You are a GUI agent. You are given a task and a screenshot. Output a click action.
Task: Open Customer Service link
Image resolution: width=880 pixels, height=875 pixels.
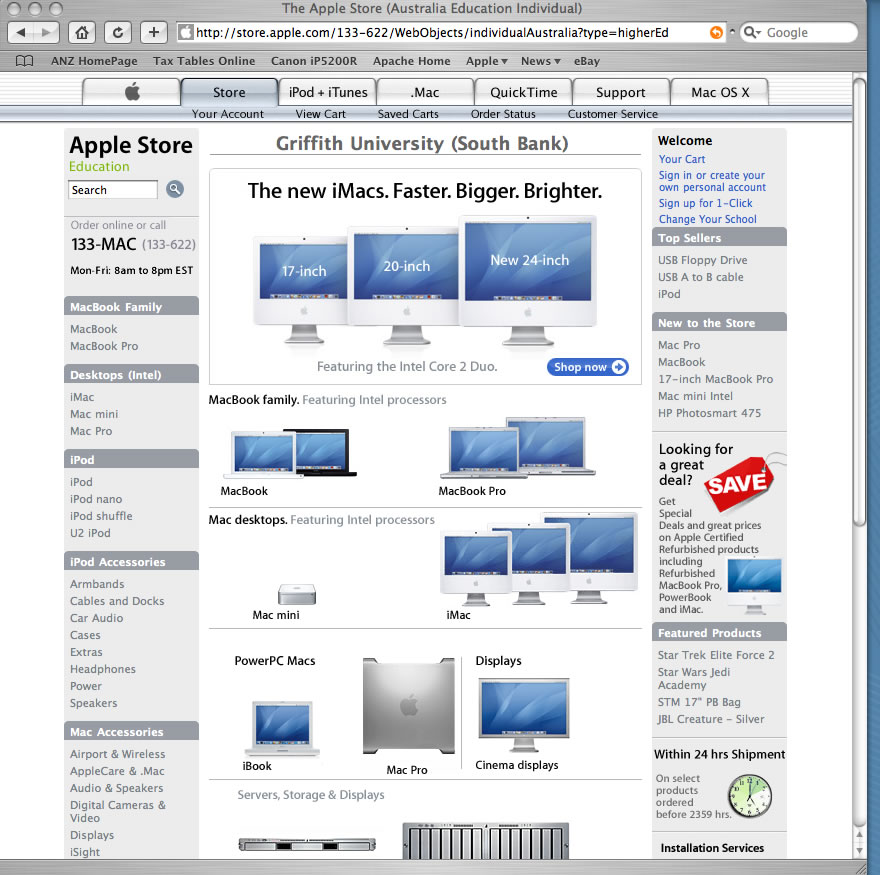tap(612, 114)
